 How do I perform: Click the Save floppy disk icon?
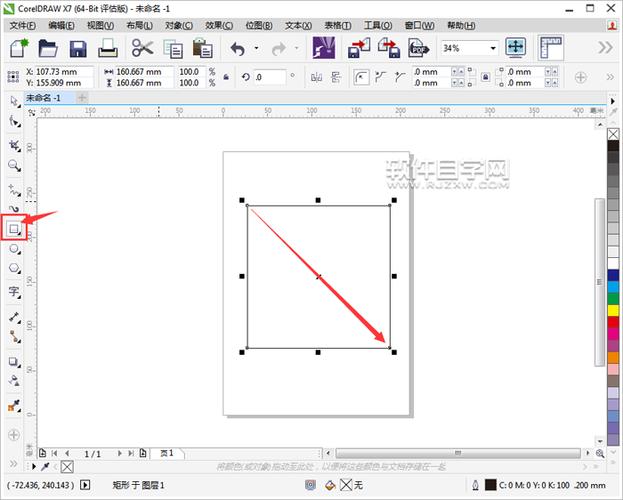[78, 49]
